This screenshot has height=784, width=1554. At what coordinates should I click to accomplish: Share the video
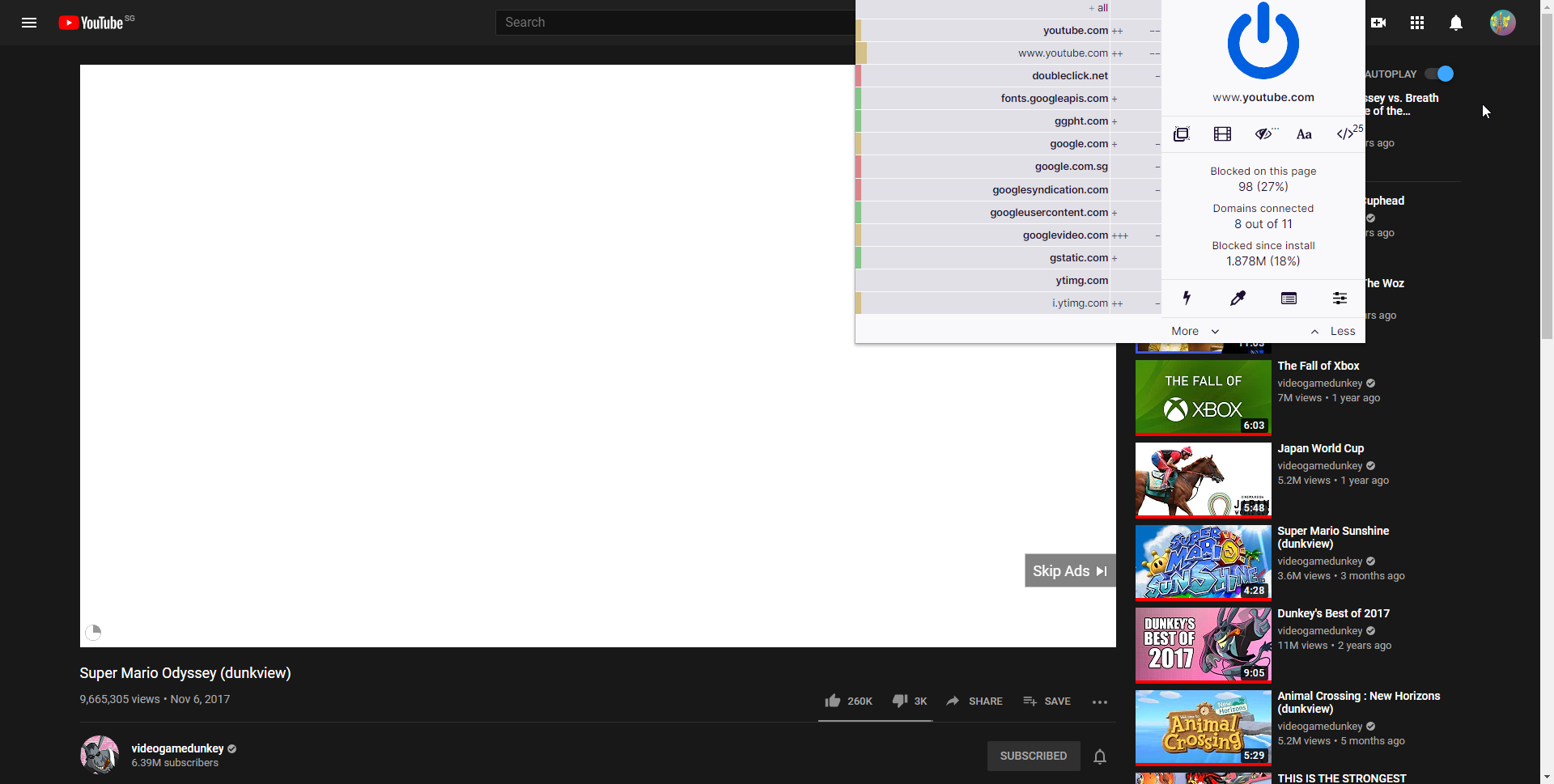(x=974, y=701)
